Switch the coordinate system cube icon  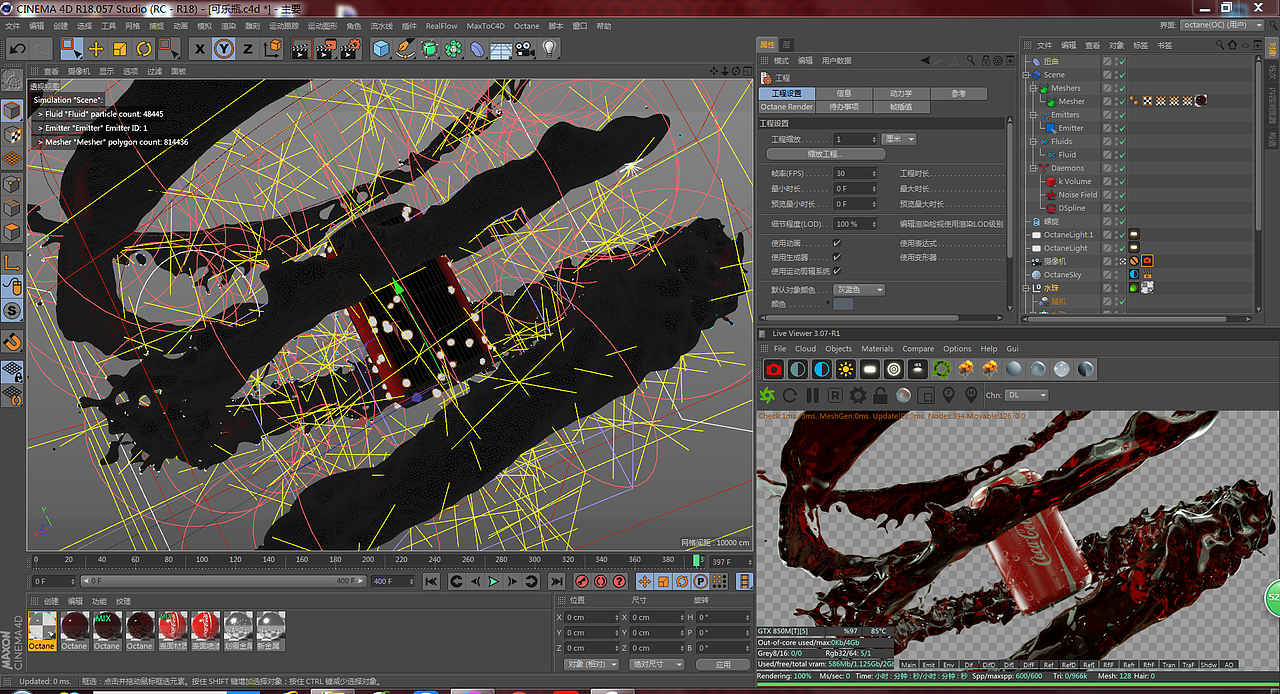click(272, 48)
